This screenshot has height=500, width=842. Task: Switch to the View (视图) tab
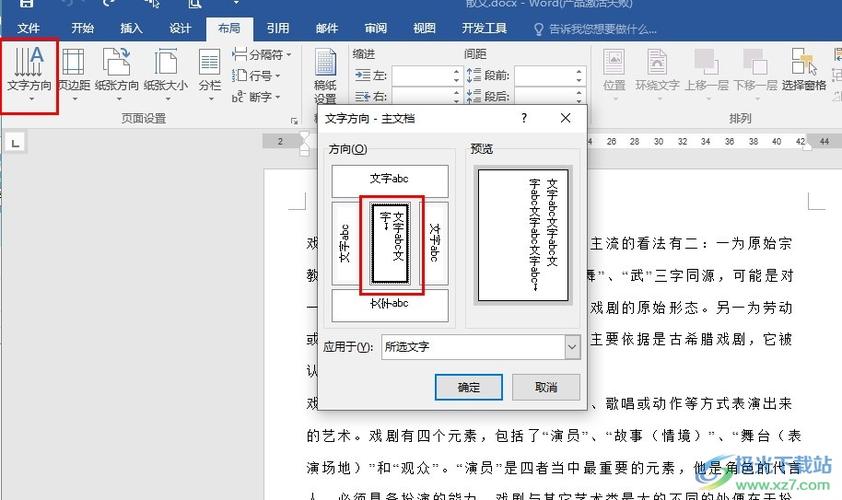coord(424,28)
